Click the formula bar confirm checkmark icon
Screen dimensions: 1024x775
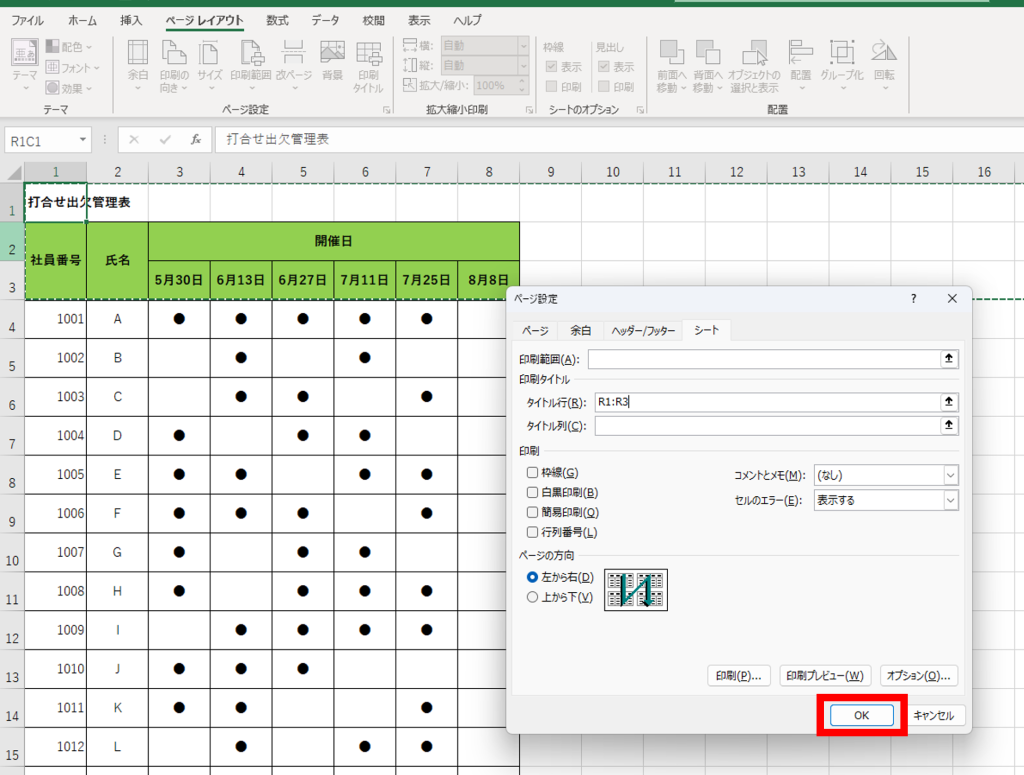[x=165, y=140]
